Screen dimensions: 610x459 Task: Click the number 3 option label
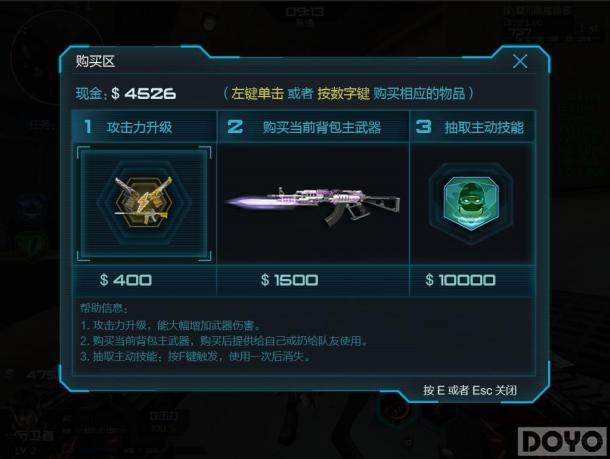(x=424, y=127)
